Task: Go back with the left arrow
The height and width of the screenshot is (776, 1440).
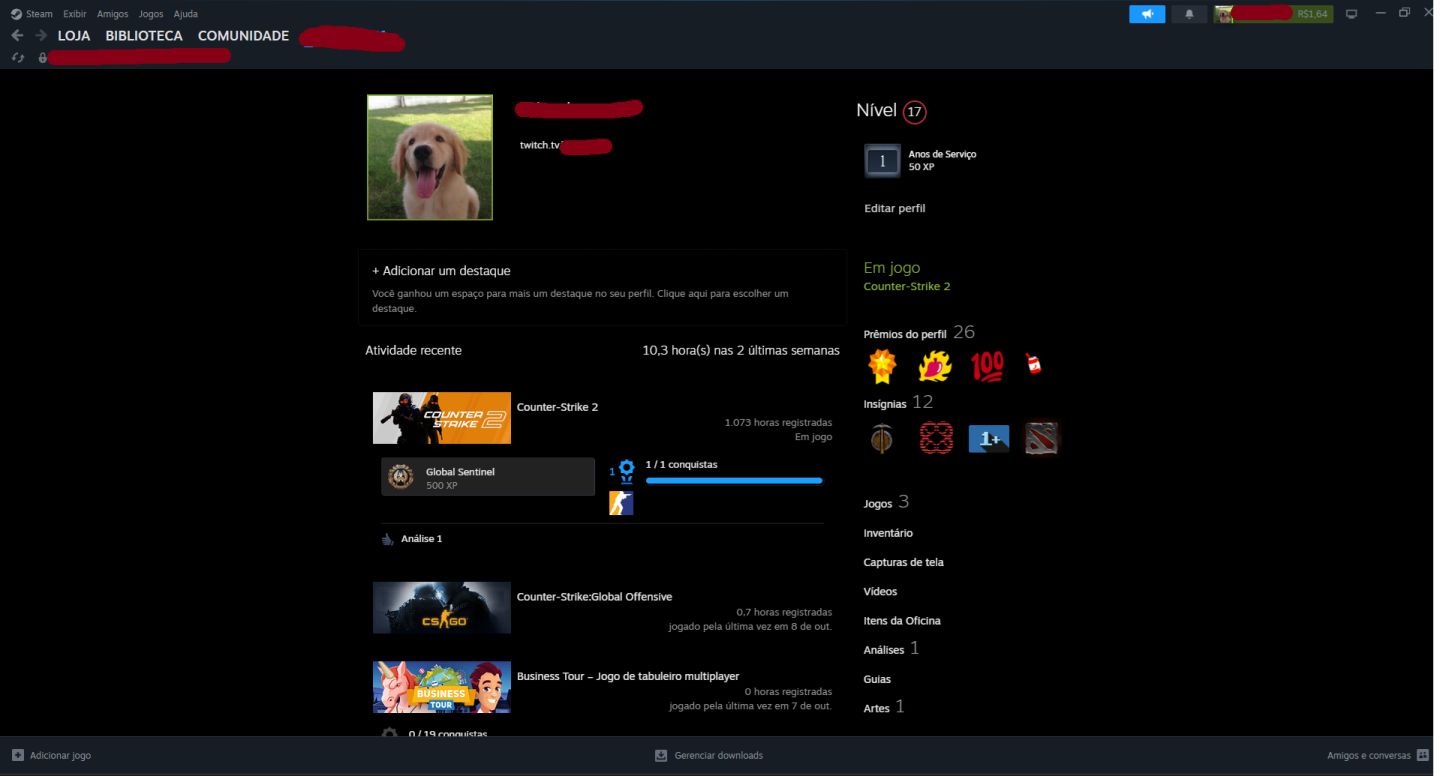Action: click(x=17, y=36)
